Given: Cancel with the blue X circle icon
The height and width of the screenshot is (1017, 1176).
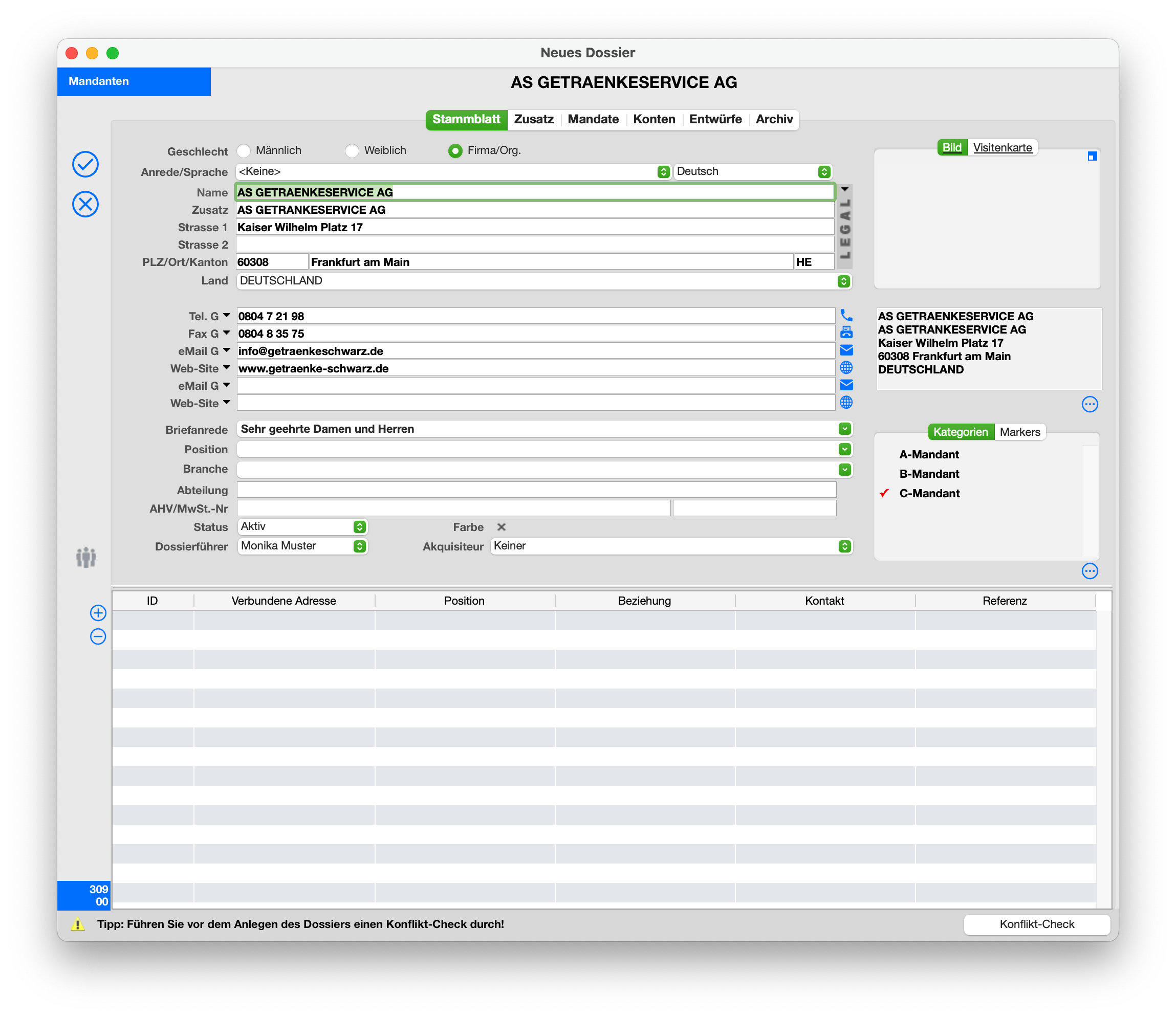Looking at the screenshot, I should (x=85, y=204).
